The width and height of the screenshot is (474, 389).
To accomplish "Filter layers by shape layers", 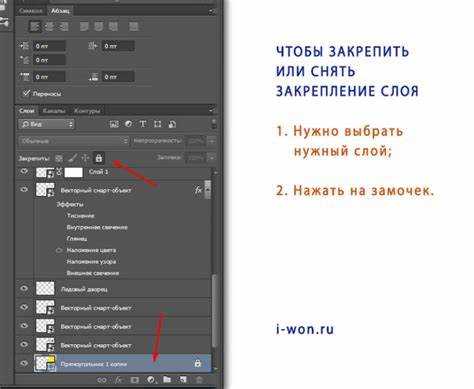I will click(x=157, y=124).
